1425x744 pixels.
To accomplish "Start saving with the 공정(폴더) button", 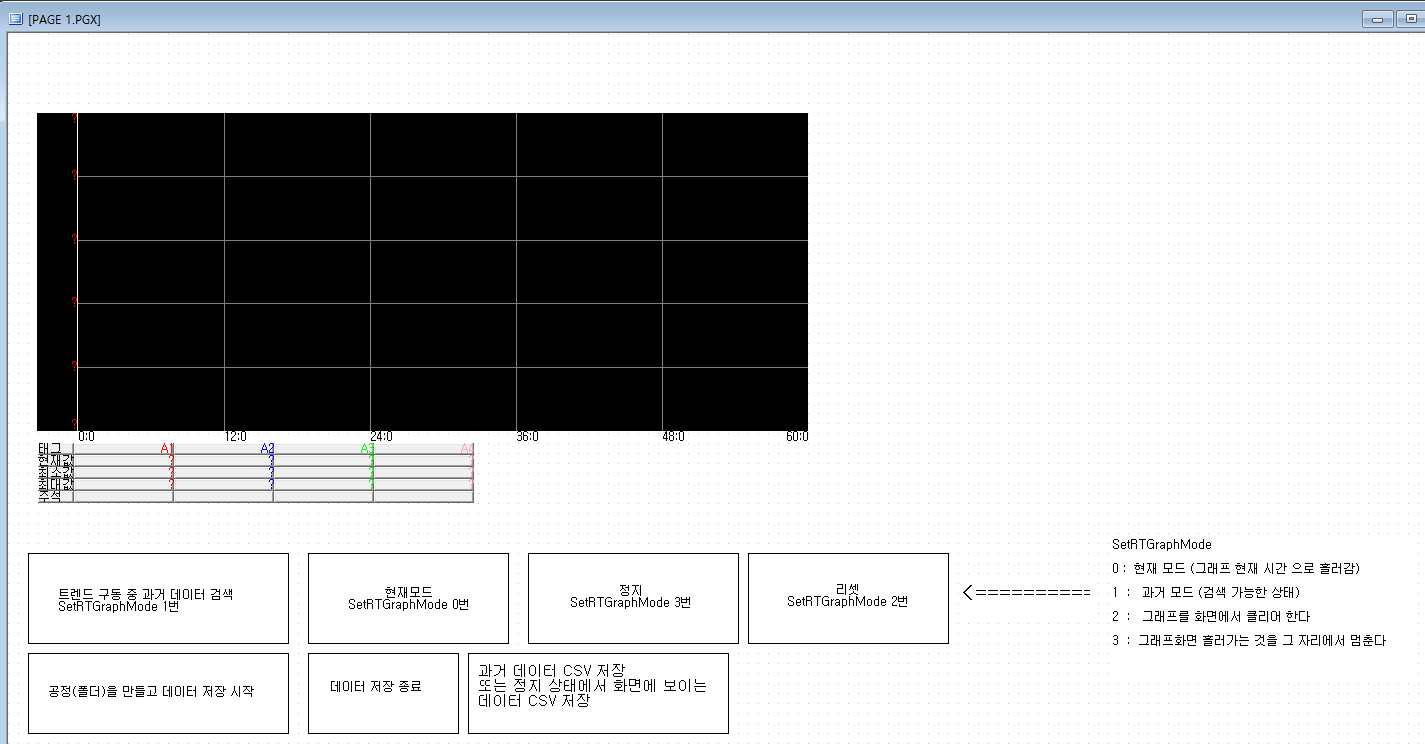I will 158,692.
